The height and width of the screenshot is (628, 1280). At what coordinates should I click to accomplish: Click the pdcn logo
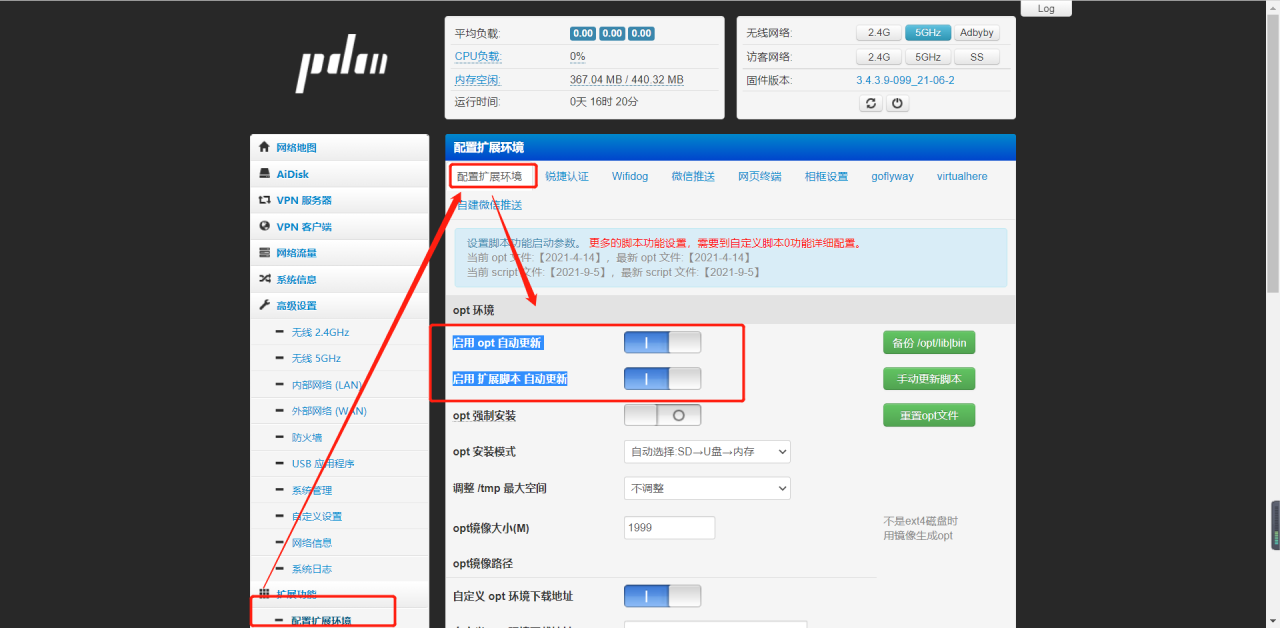coord(341,66)
